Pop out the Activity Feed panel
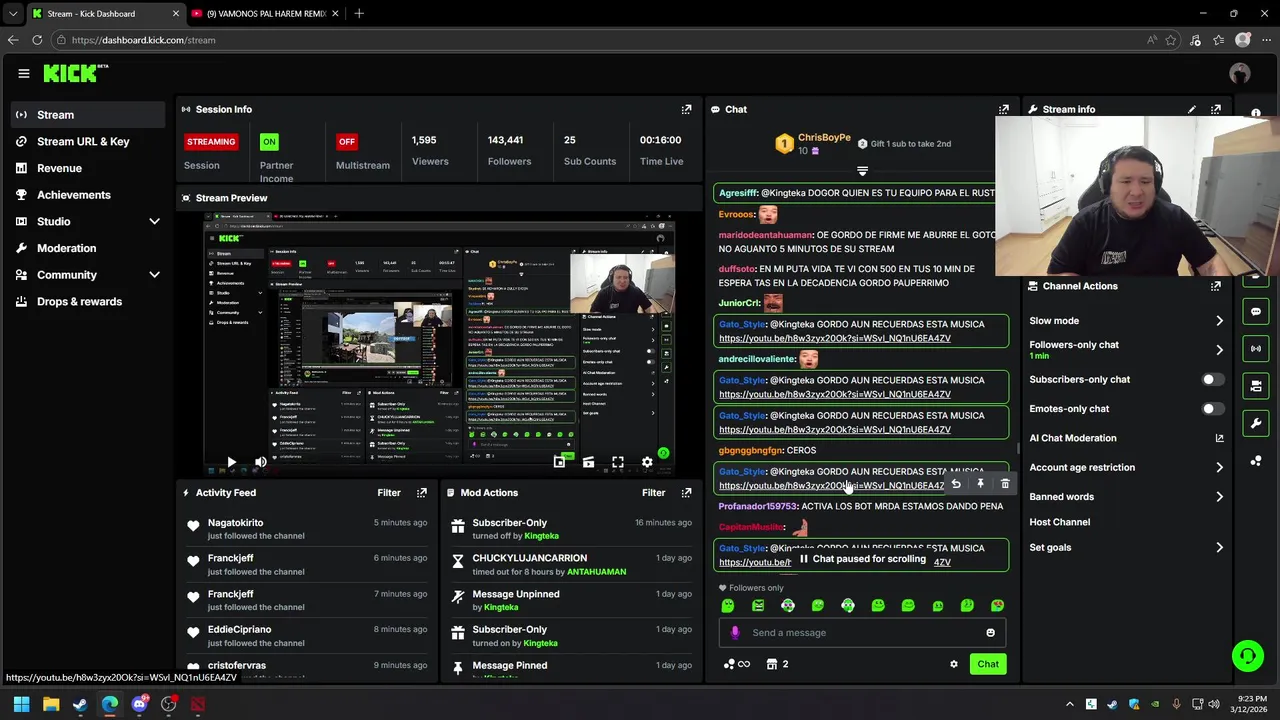1280x720 pixels. coord(422,493)
